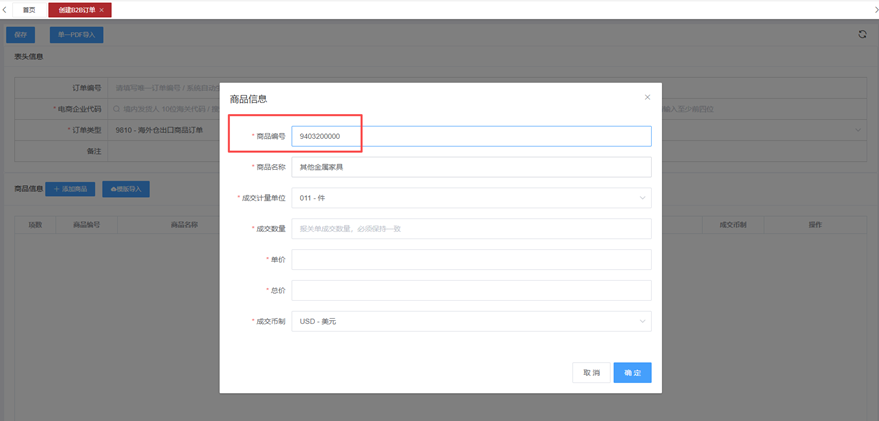Click the 表头信息 section title
This screenshot has height=421, width=879.
29,57
